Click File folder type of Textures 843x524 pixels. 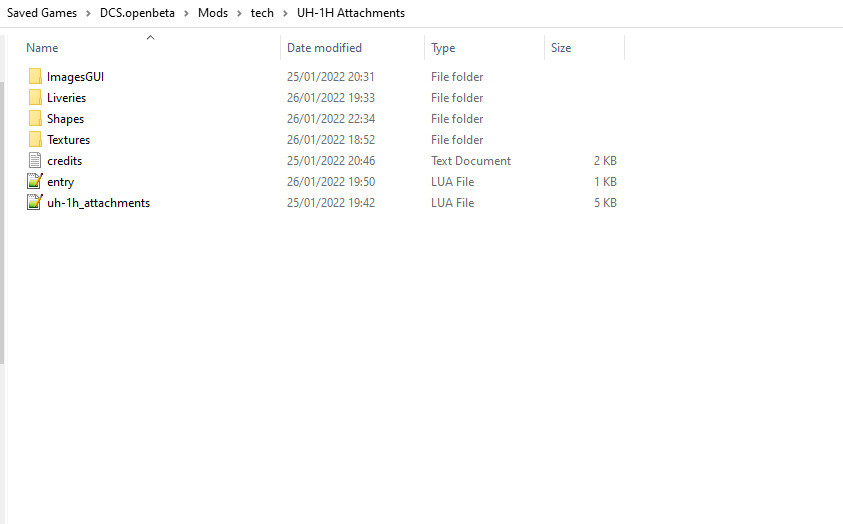coord(457,140)
